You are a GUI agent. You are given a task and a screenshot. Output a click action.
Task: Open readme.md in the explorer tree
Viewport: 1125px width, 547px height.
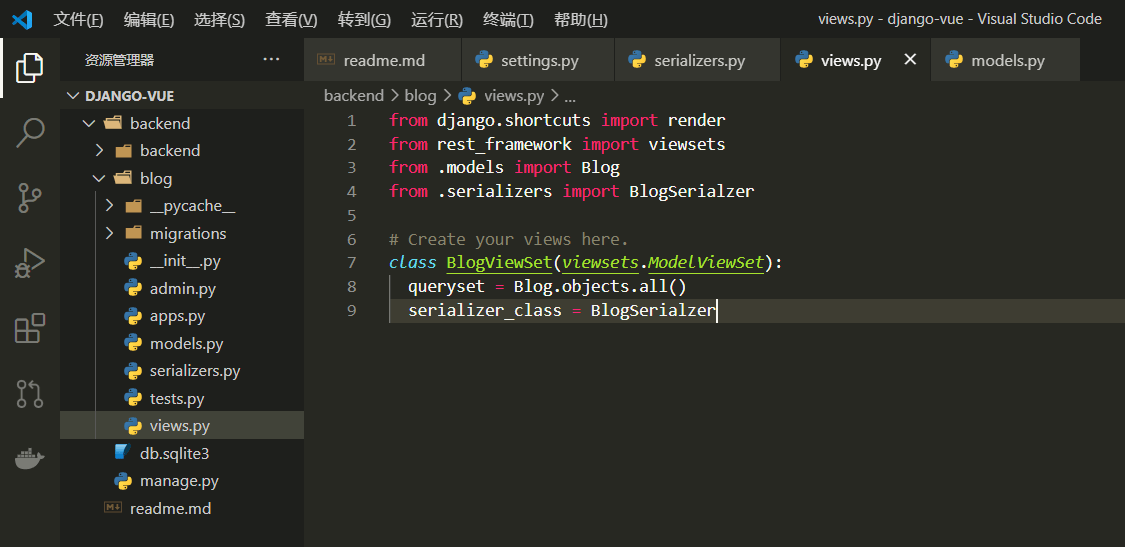[x=182, y=508]
